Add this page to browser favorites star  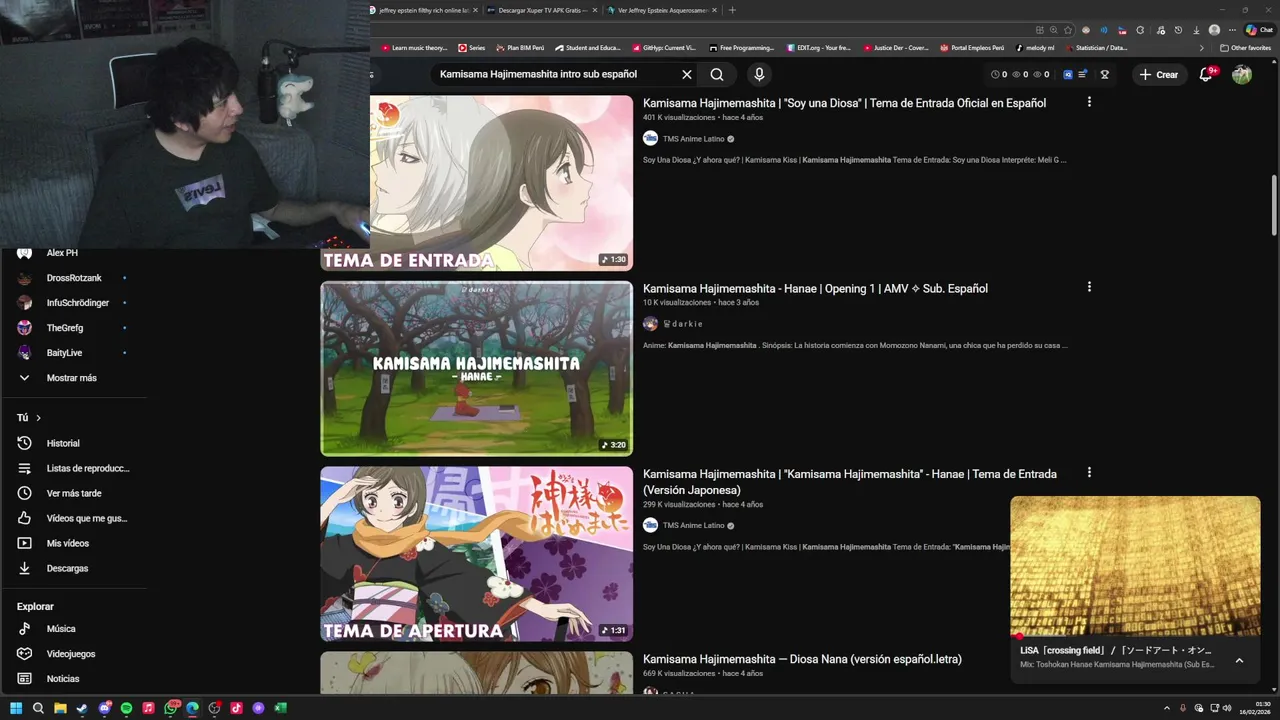[x=1068, y=30]
